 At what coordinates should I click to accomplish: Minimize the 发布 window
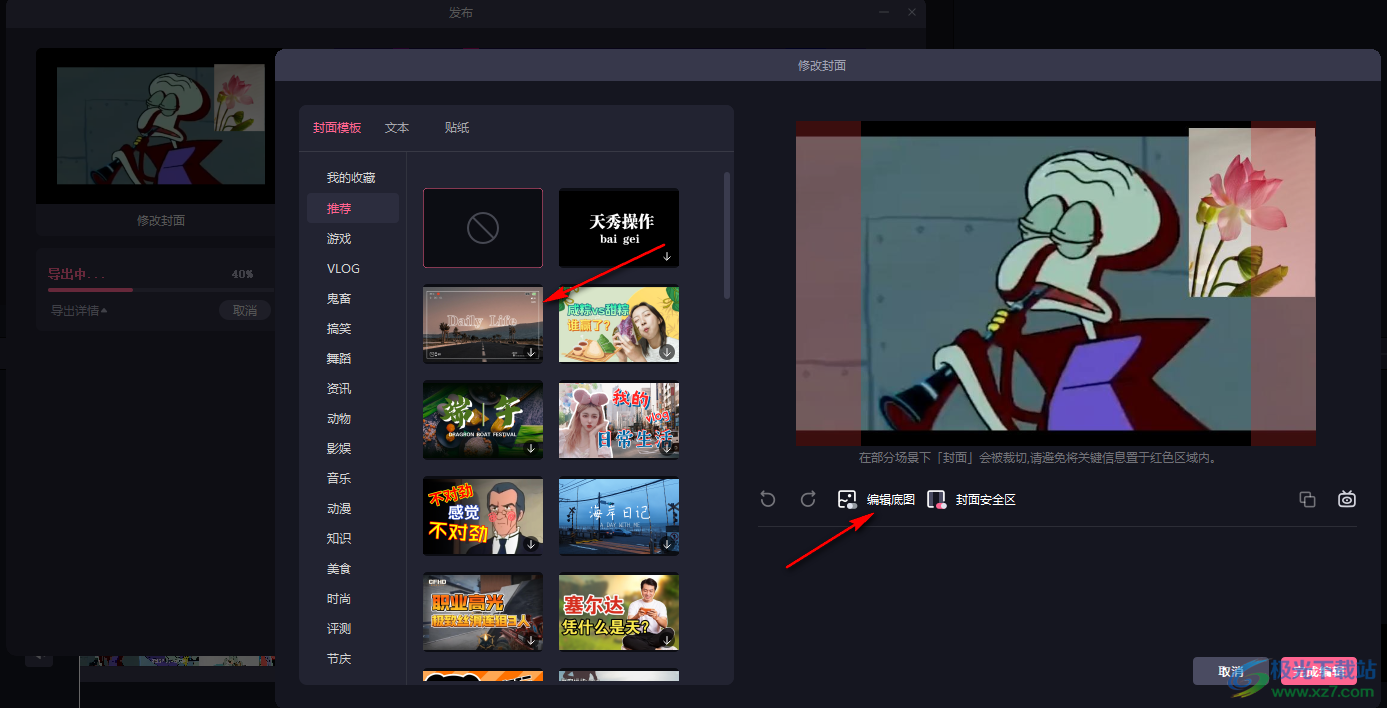pos(884,12)
